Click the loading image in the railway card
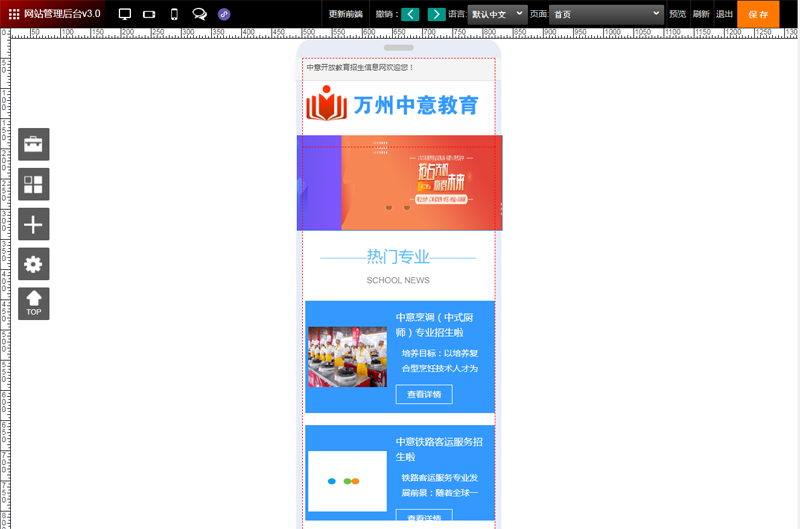This screenshot has height=529, width=800. 347,481
